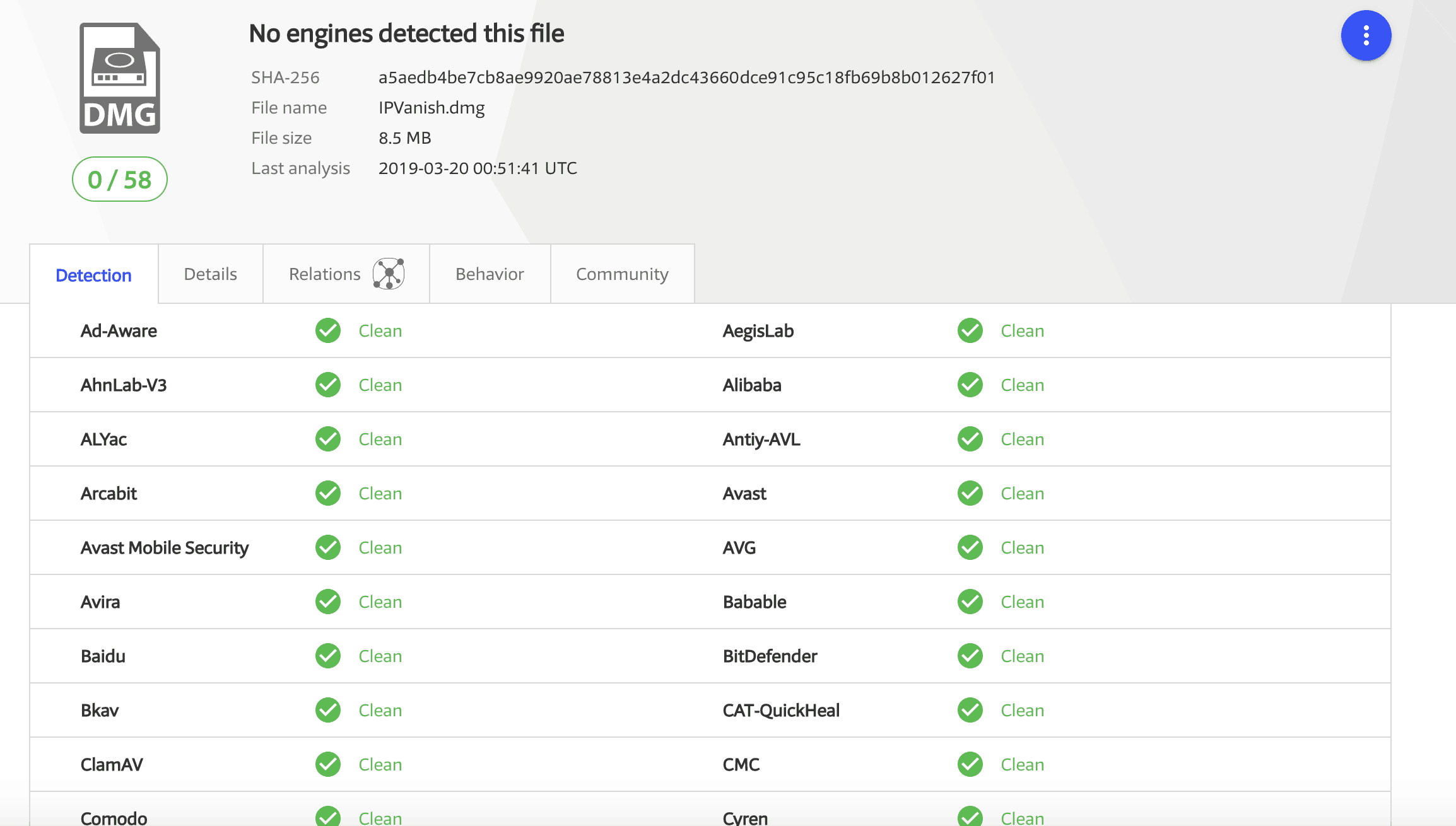This screenshot has height=826, width=1456.
Task: Click the Antiy-AVL engine name
Action: point(761,439)
